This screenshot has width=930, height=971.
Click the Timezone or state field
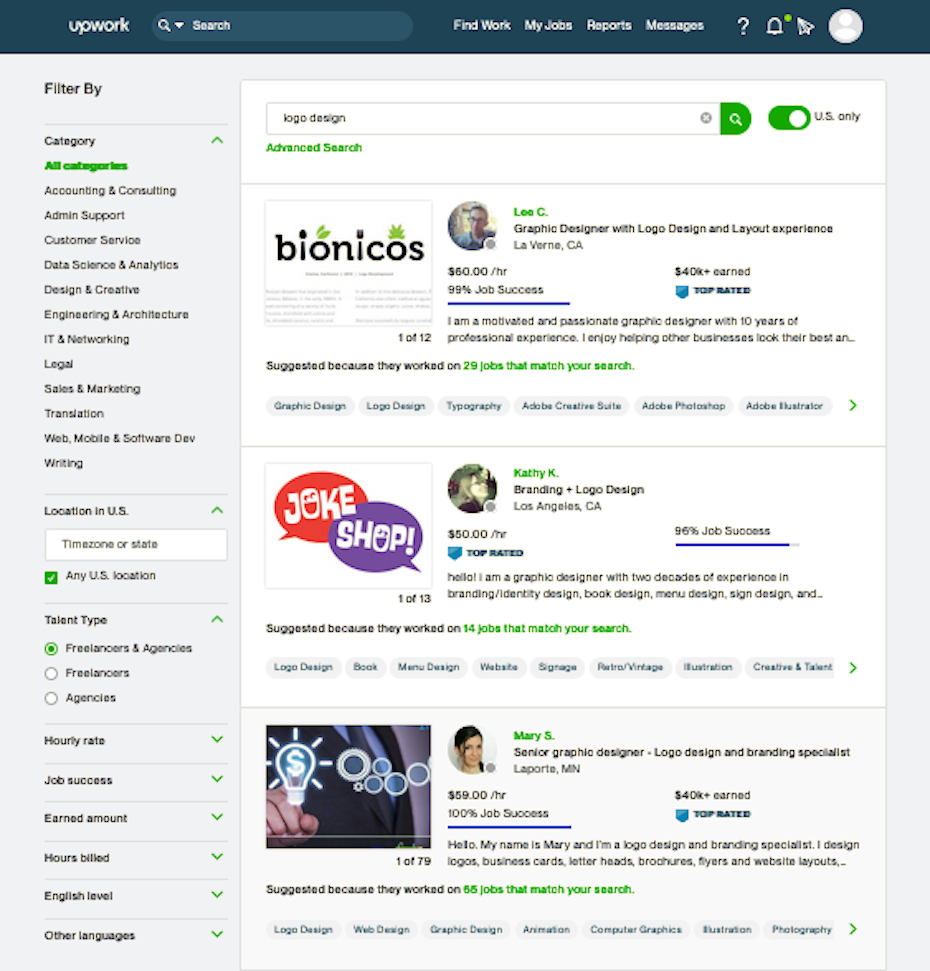(x=136, y=545)
